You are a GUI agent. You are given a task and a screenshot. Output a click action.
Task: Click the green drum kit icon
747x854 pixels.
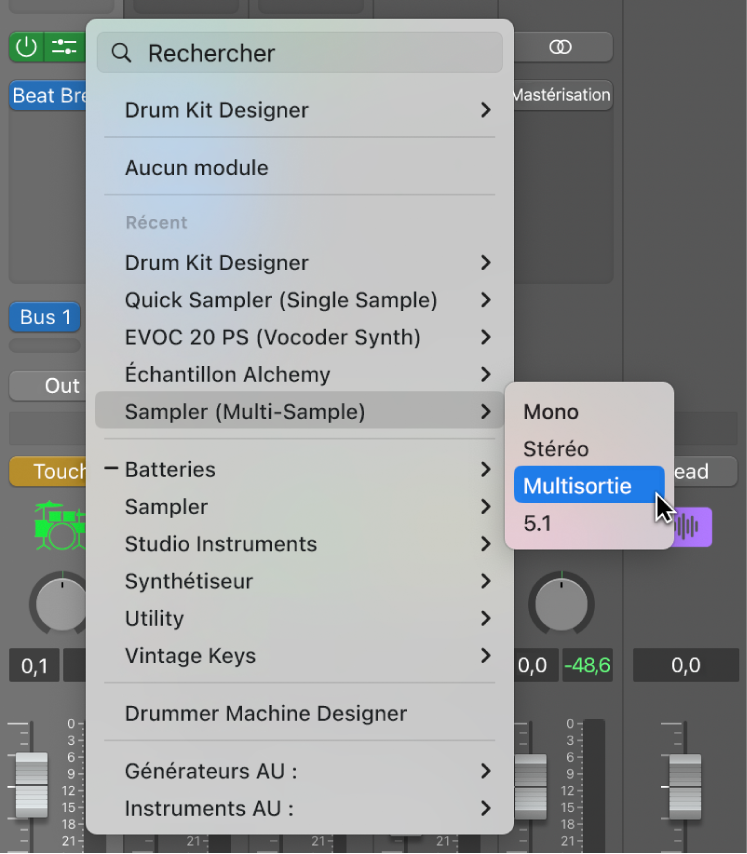tap(60, 527)
